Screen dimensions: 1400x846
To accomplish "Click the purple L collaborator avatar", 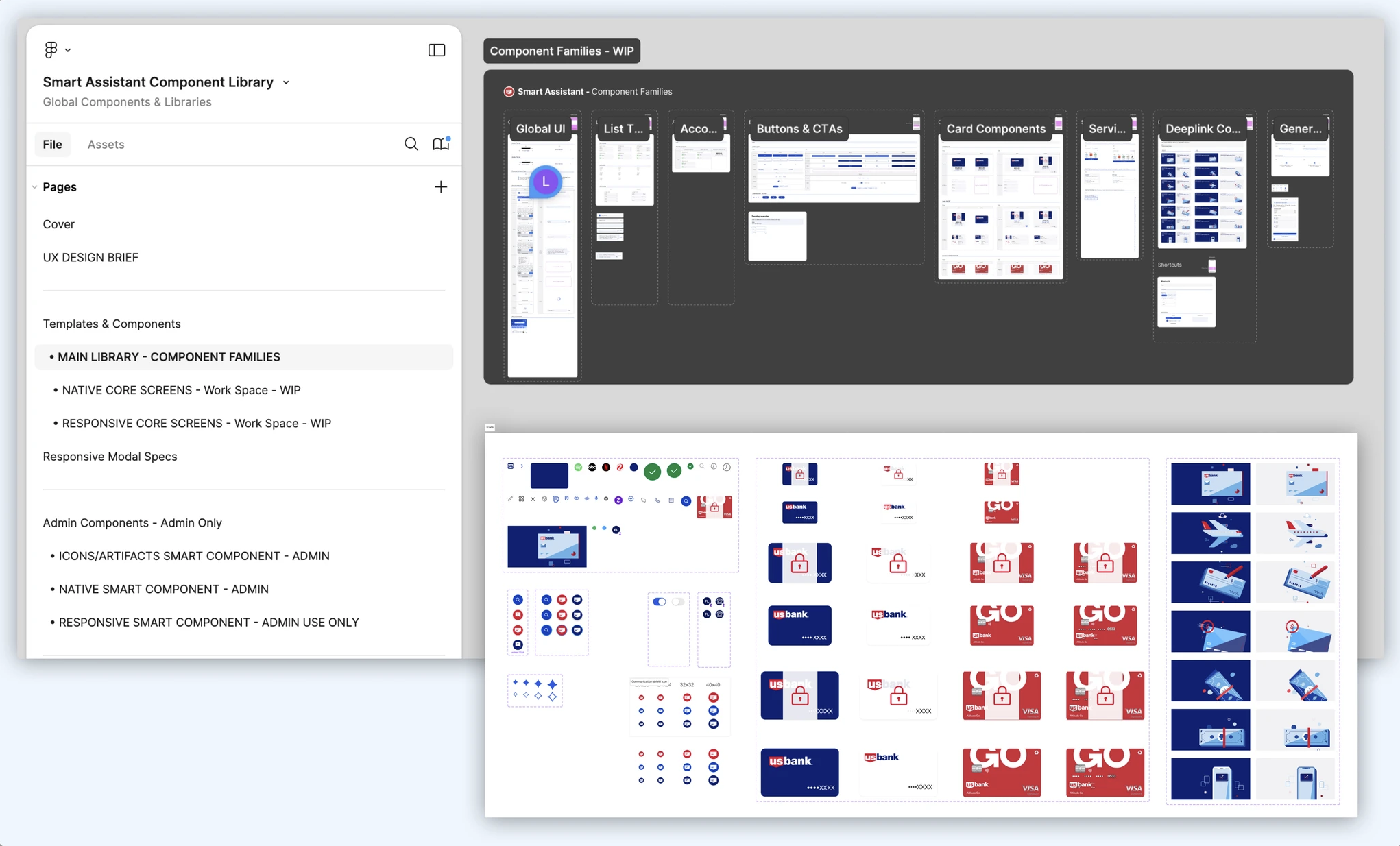I will (546, 182).
